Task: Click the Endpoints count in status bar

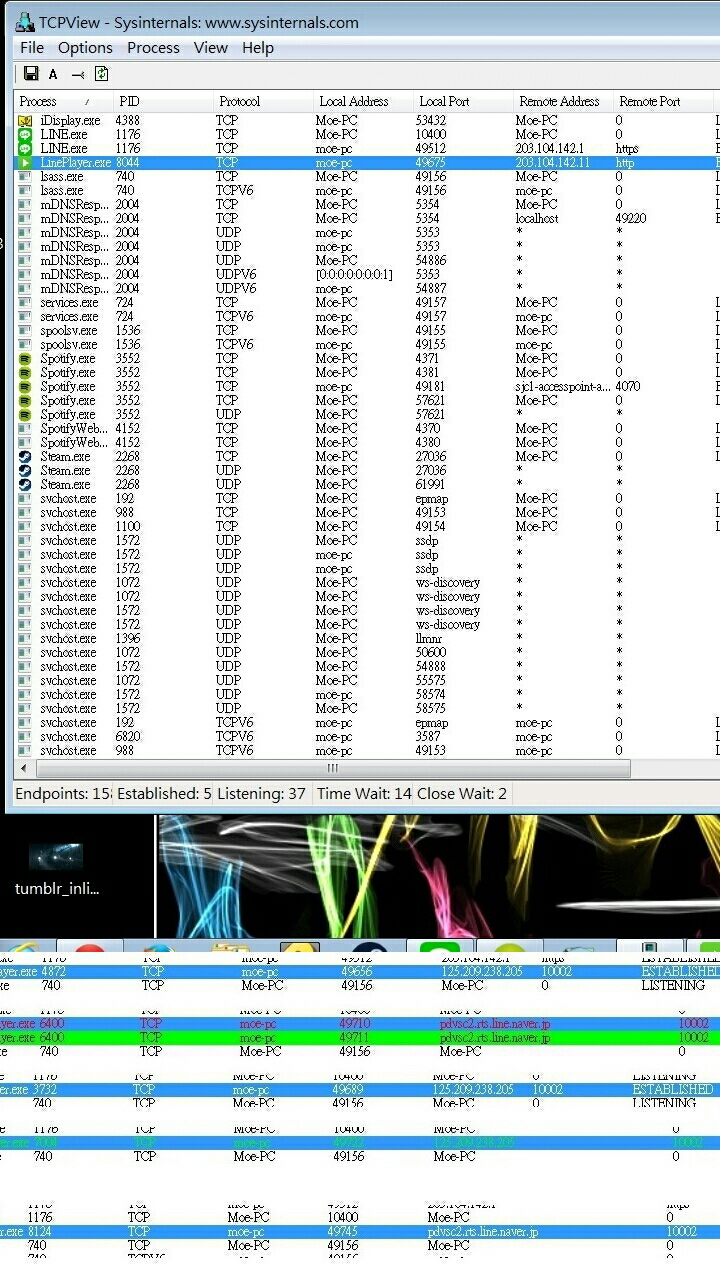Action: 63,794
